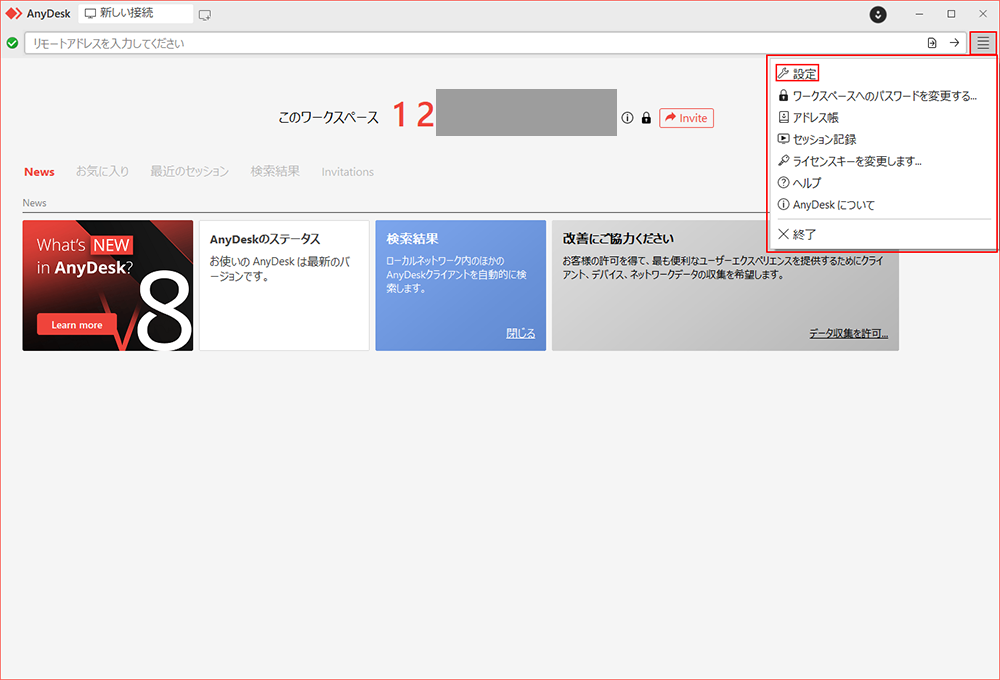Viewport: 1000px width, 680px height.
Task: Click the dark circular download/update icon
Action: click(x=877, y=15)
